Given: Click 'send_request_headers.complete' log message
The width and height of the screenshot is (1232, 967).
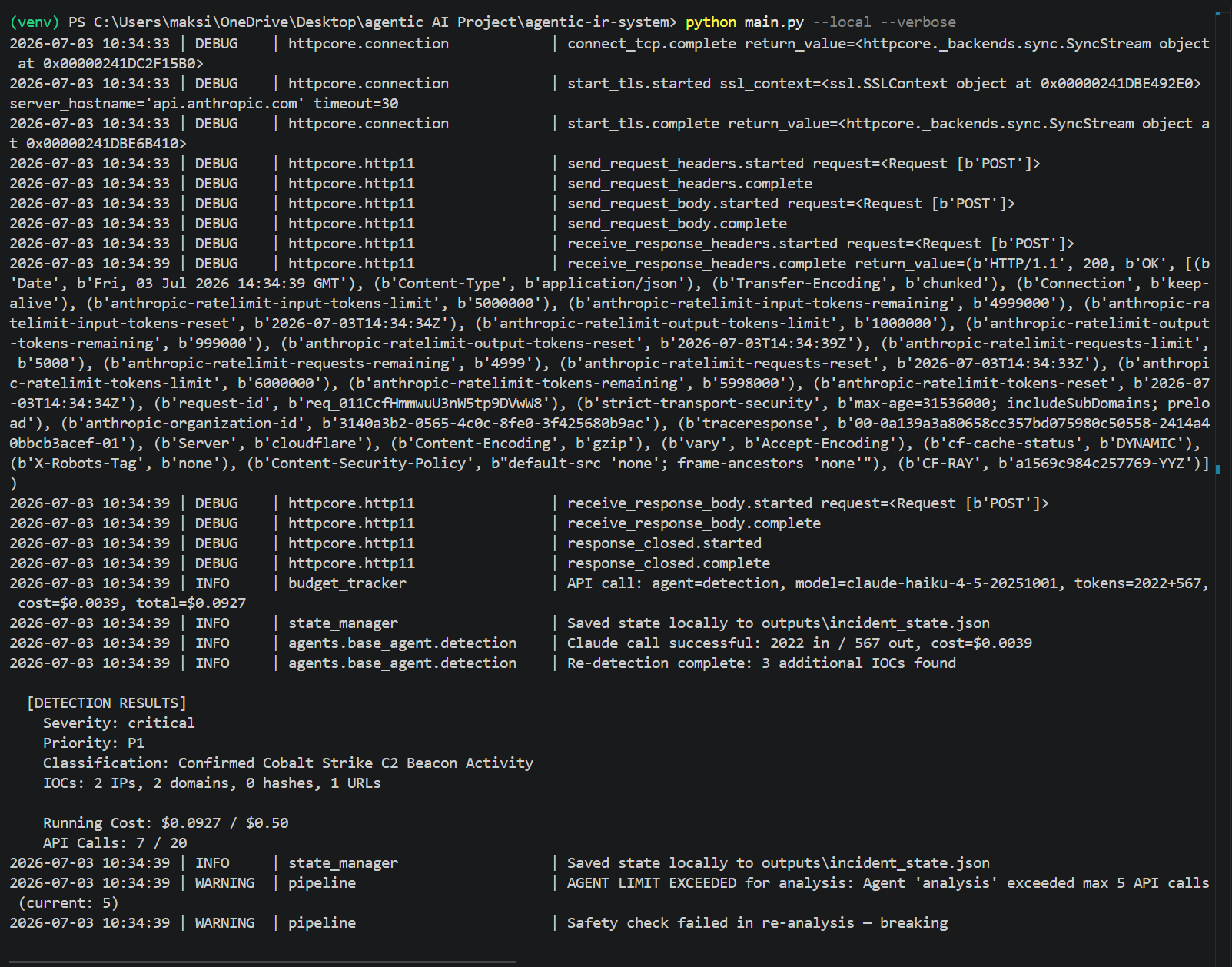Looking at the screenshot, I should click(689, 184).
